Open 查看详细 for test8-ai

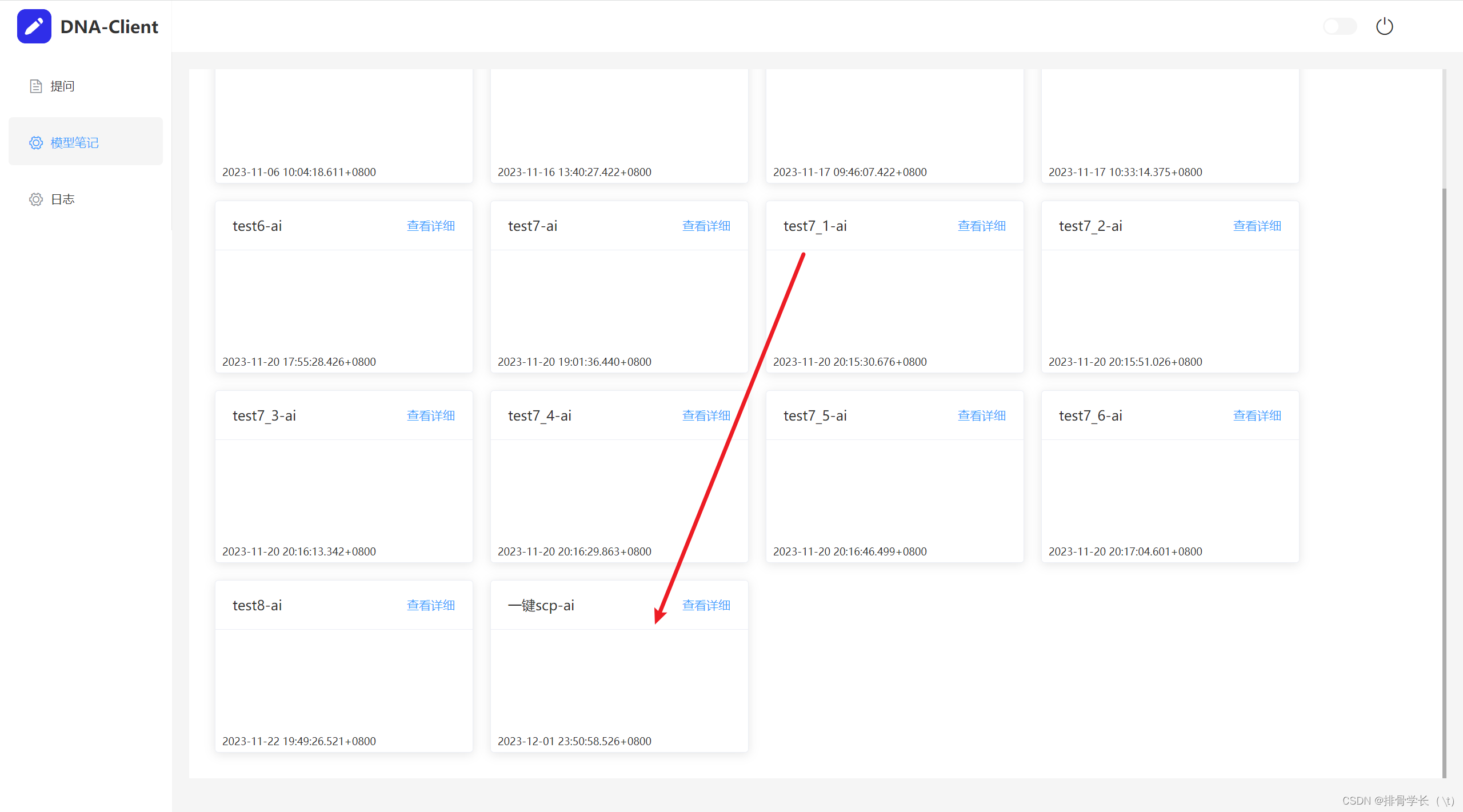431,606
